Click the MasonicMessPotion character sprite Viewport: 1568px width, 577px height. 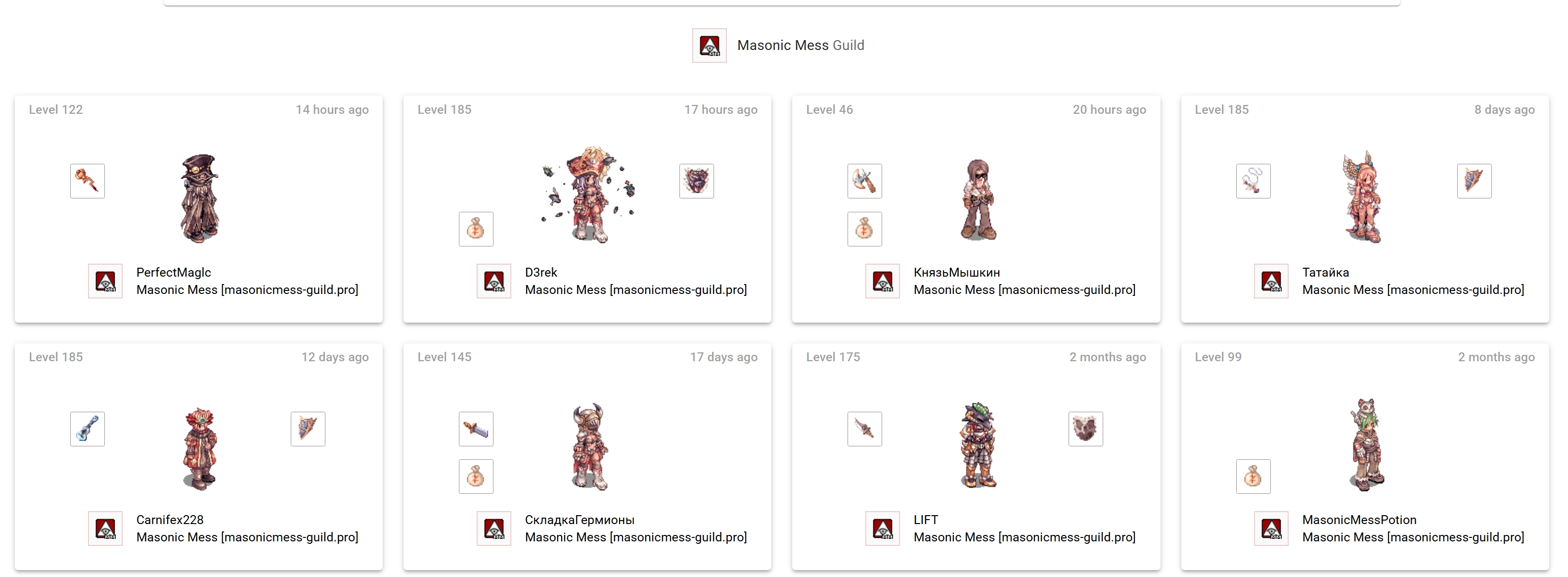click(x=1366, y=445)
